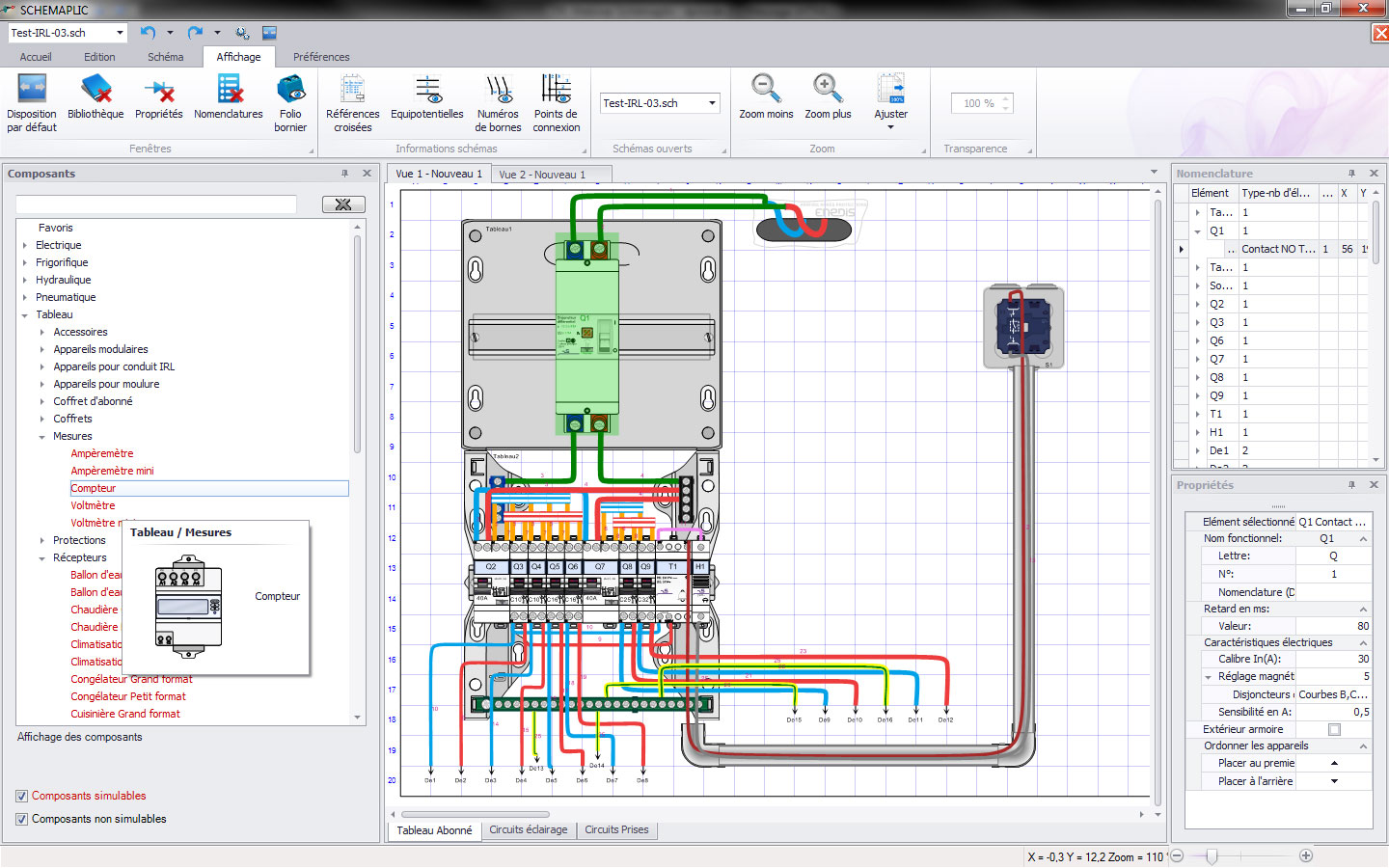1389x868 pixels.
Task: Show Références croisées on the schema
Action: coord(353,93)
